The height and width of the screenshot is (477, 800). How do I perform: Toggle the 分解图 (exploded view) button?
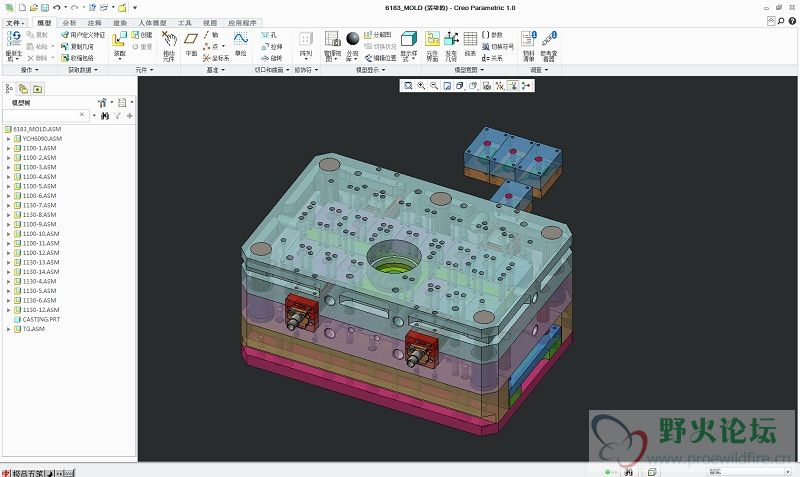378,35
